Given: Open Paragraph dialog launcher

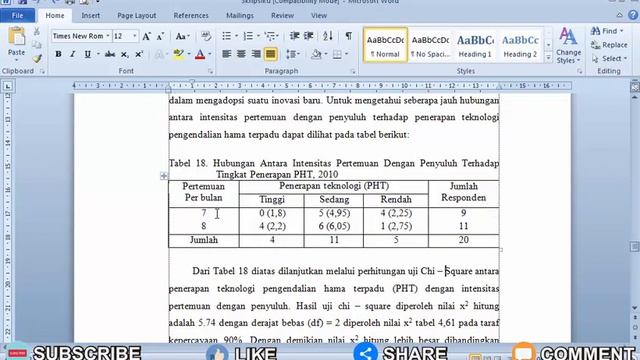Looking at the screenshot, I should pyautogui.click(x=353, y=71).
